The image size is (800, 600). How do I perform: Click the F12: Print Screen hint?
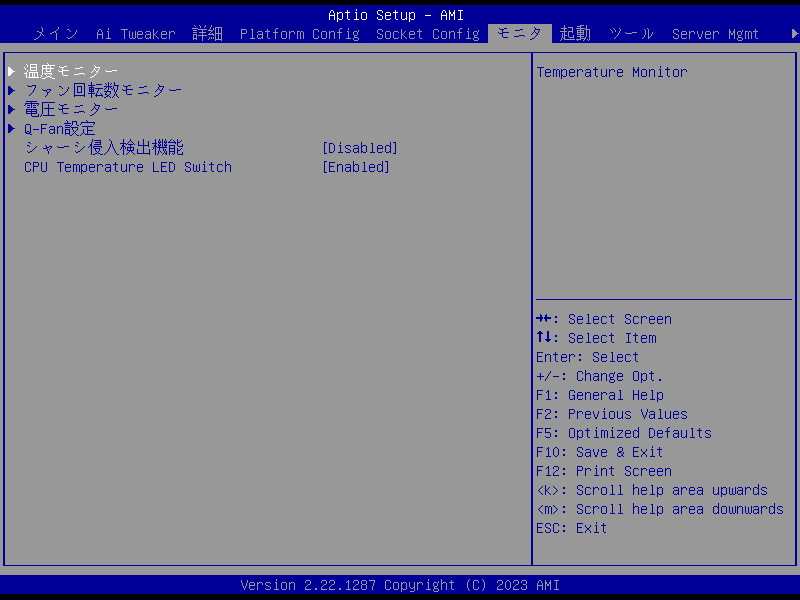click(x=604, y=471)
